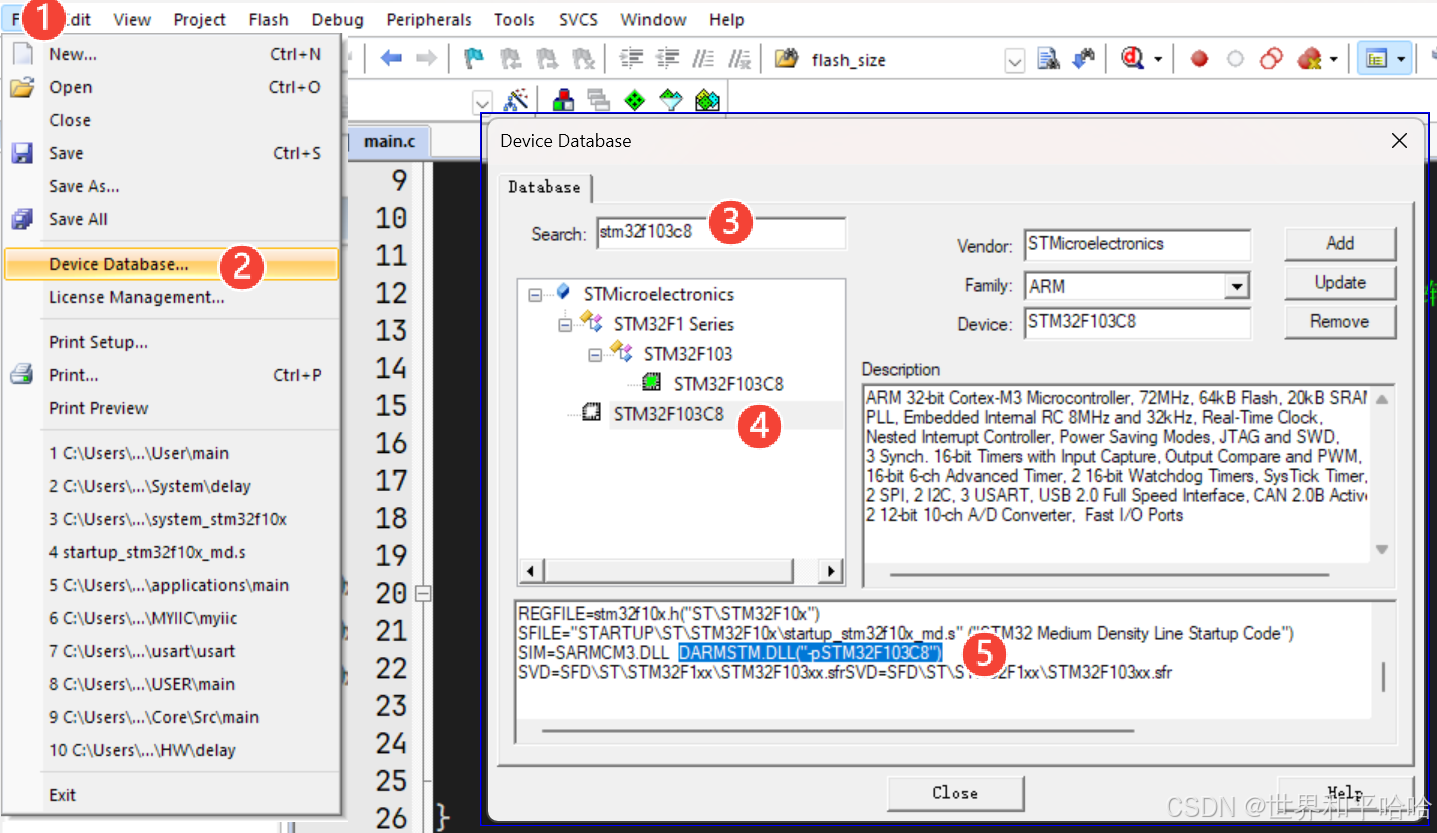Select STM32F103C8 under STM32F103 node
The image size is (1437, 833).
(x=728, y=384)
